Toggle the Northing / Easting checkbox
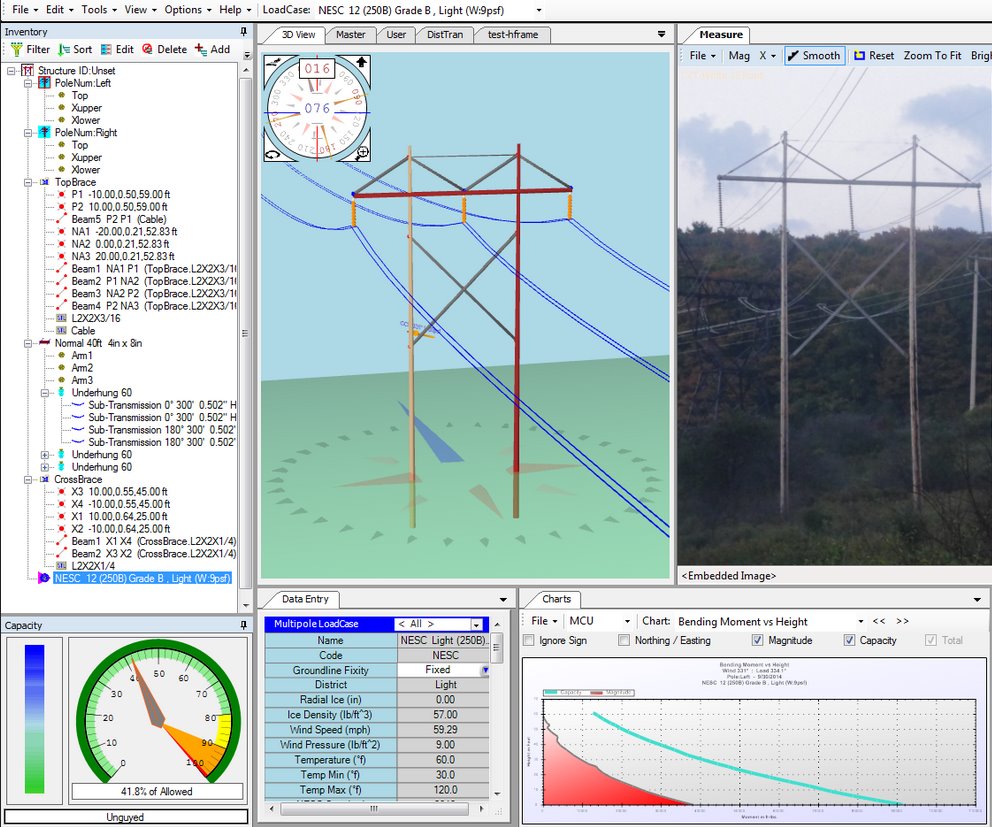Screen dimensions: 992x827 coord(624,640)
